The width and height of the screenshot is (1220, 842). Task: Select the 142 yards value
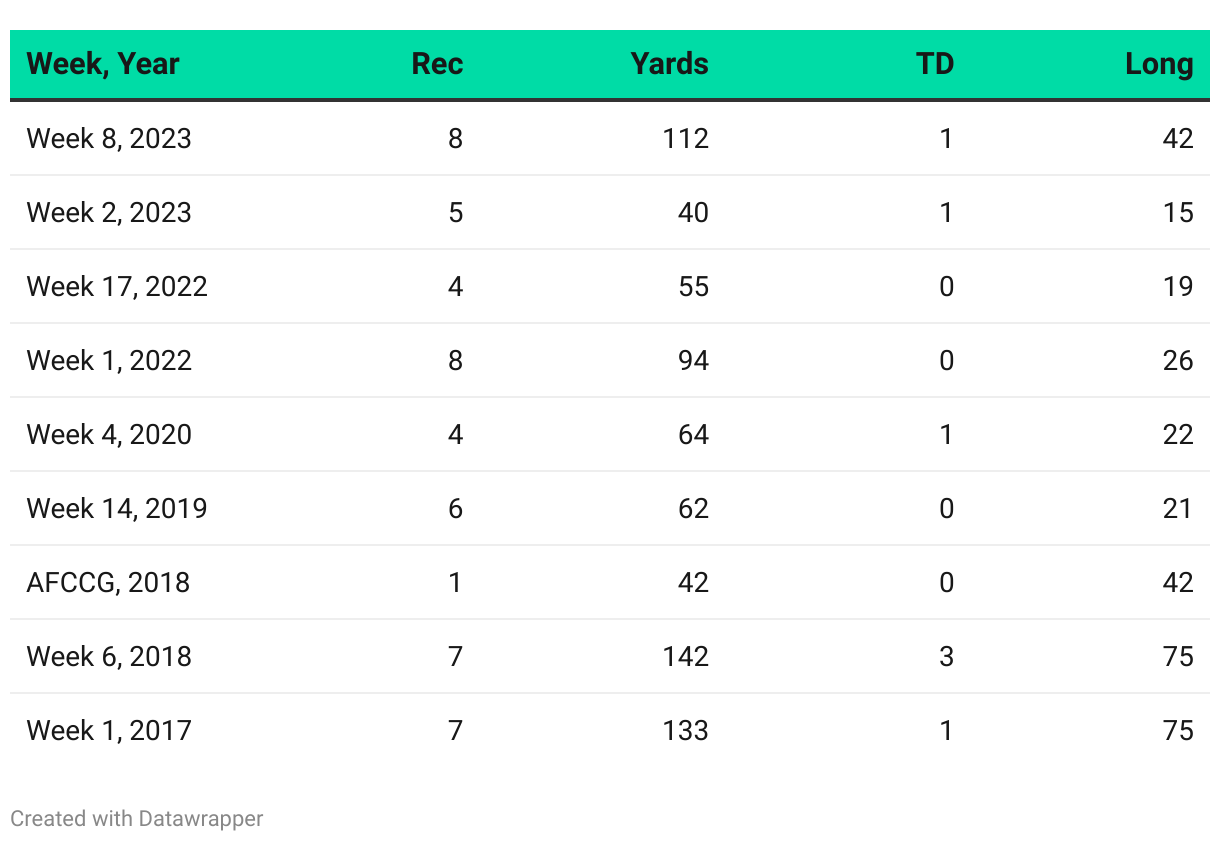point(685,656)
